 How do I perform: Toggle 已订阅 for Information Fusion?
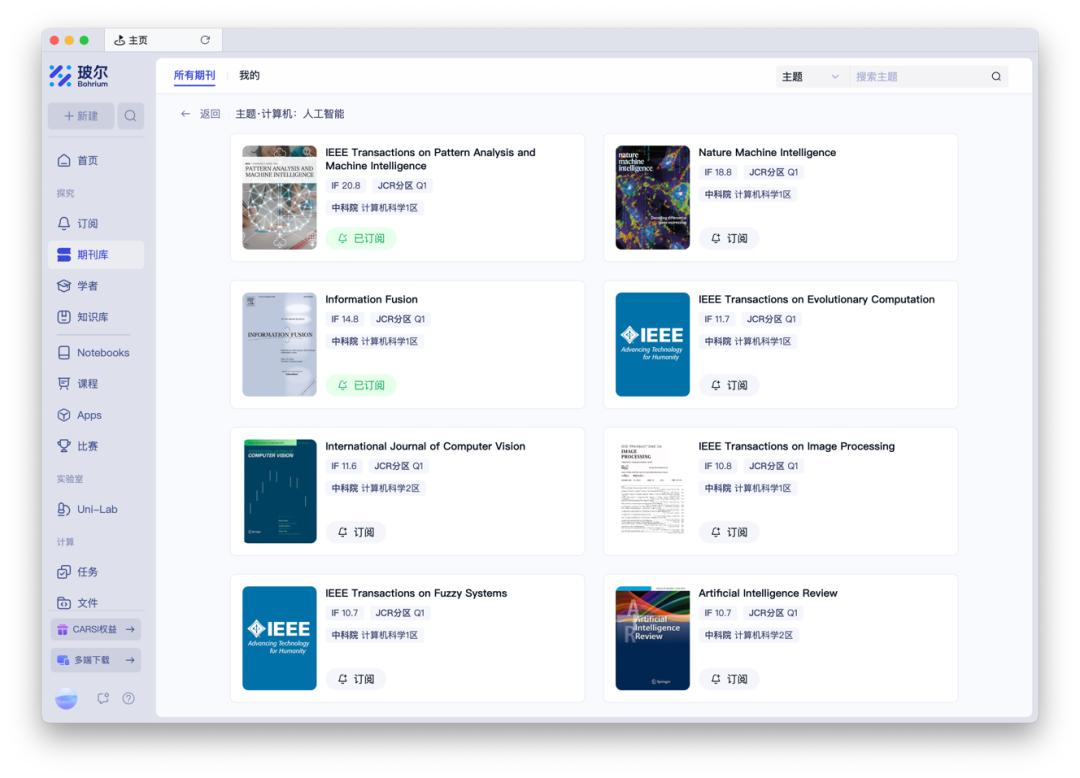point(361,385)
